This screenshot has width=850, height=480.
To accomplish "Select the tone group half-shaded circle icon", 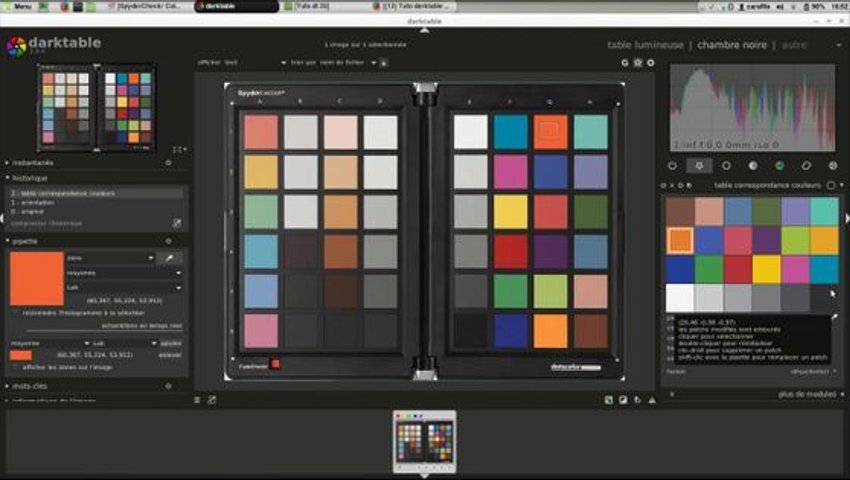I will pyautogui.click(x=752, y=165).
